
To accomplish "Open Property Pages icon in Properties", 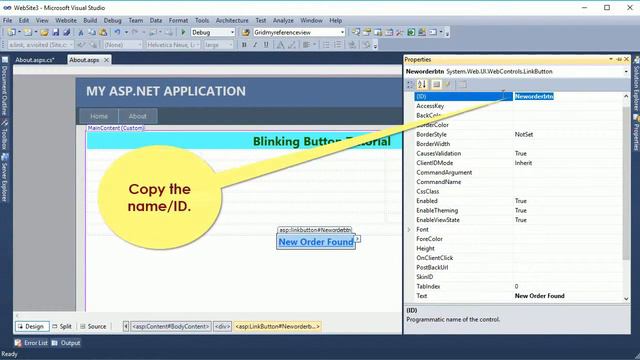I will pyautogui.click(x=462, y=84).
